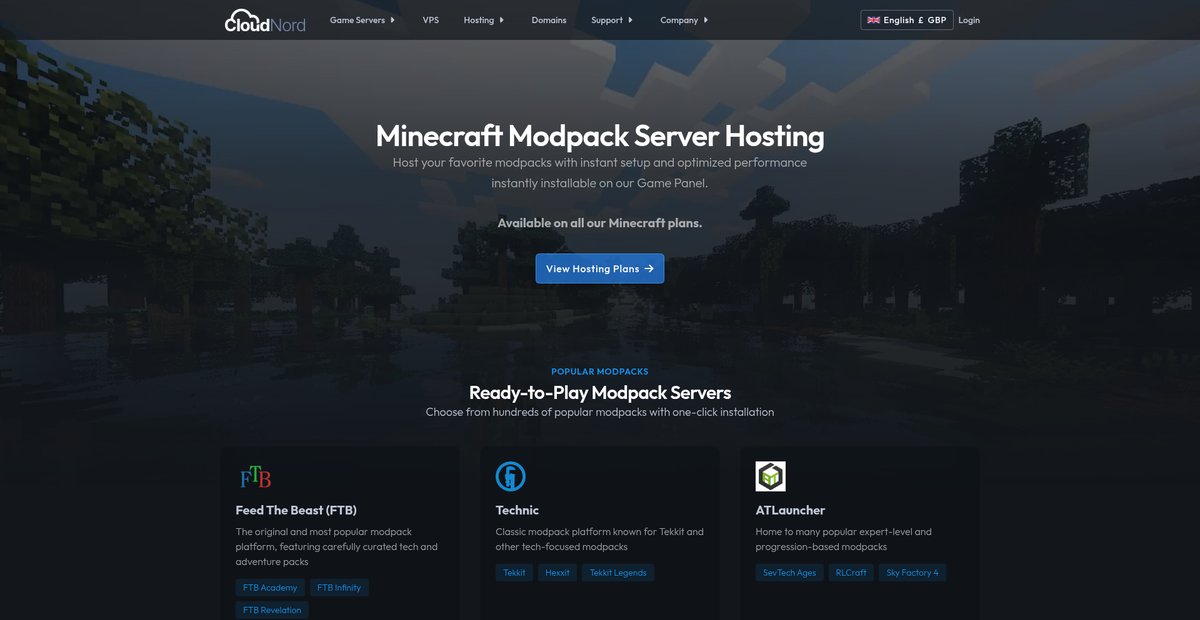This screenshot has width=1200, height=620.
Task: Click Ready-to-Play Modpack Servers heading
Action: (x=600, y=392)
